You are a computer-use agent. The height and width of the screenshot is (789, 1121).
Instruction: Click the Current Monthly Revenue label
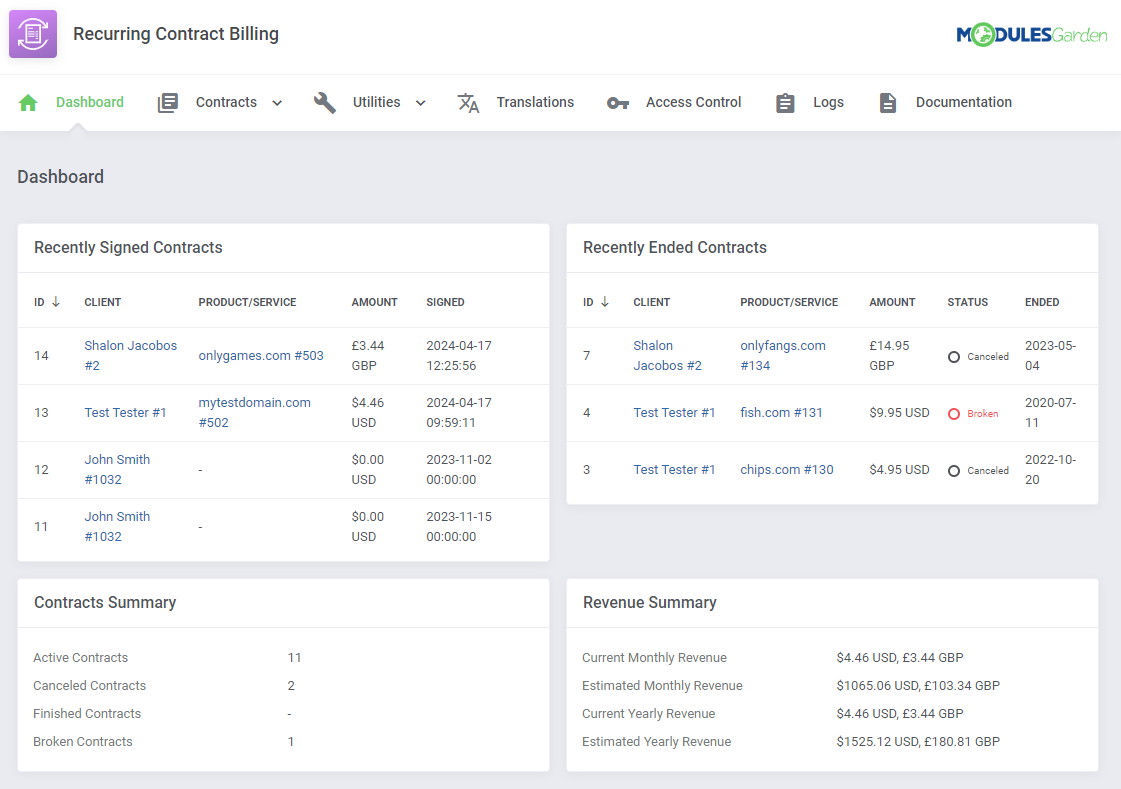(x=654, y=658)
